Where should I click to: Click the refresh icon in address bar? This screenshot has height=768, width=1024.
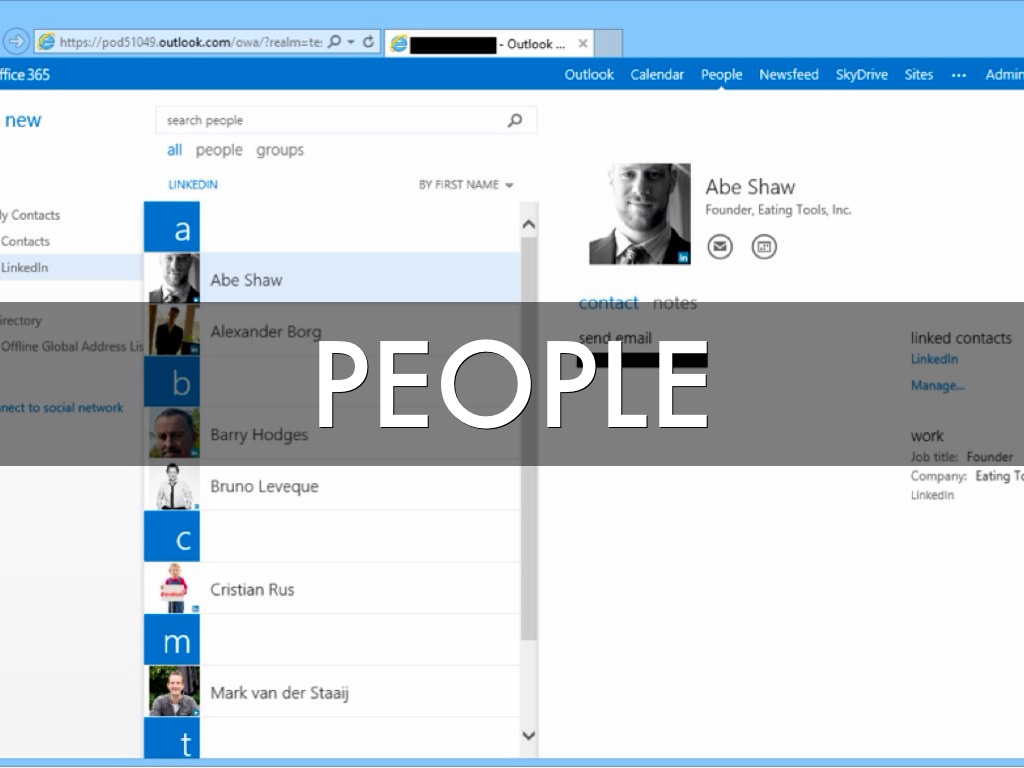click(369, 42)
